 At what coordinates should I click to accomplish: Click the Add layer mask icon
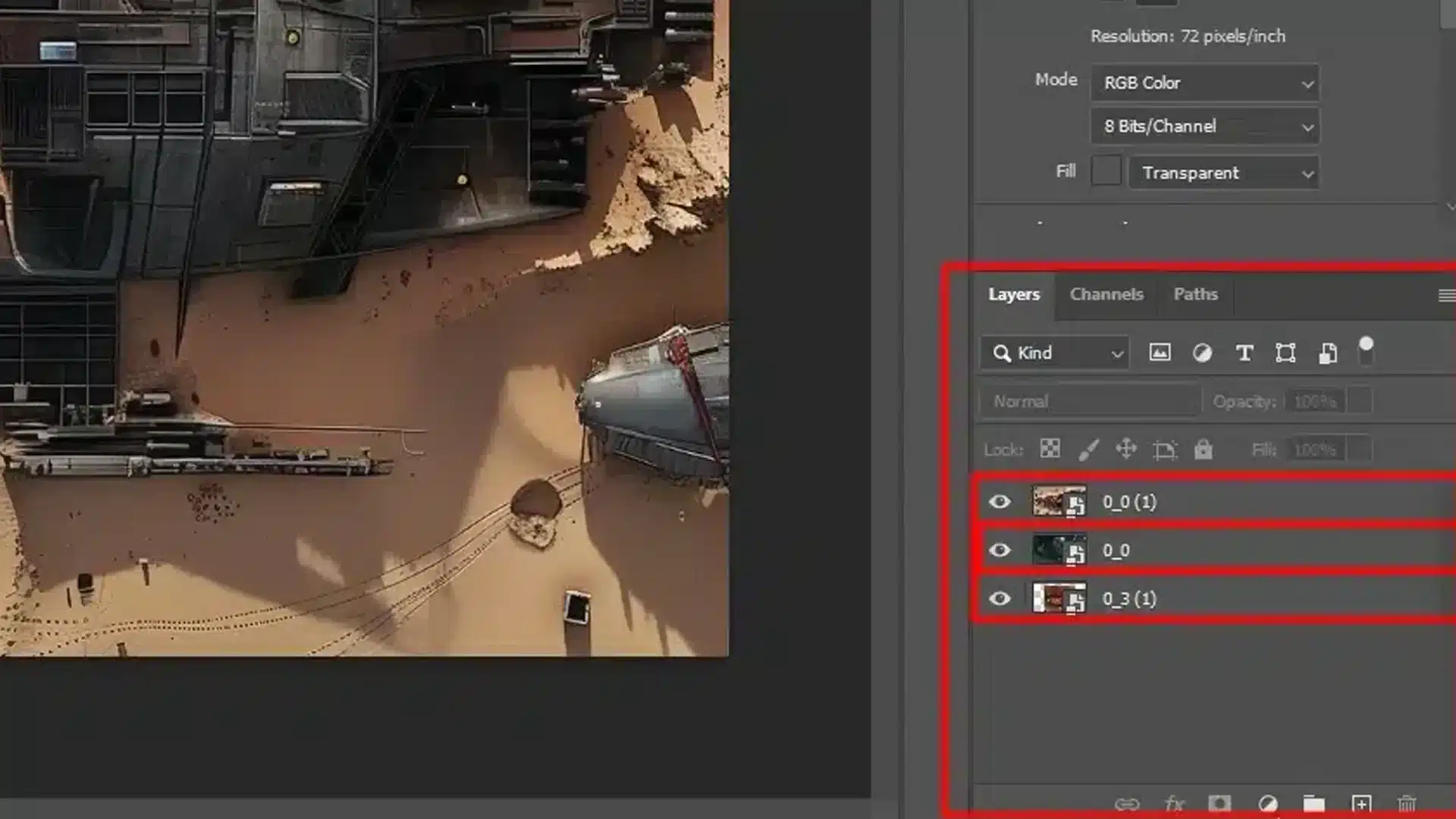[x=1219, y=804]
